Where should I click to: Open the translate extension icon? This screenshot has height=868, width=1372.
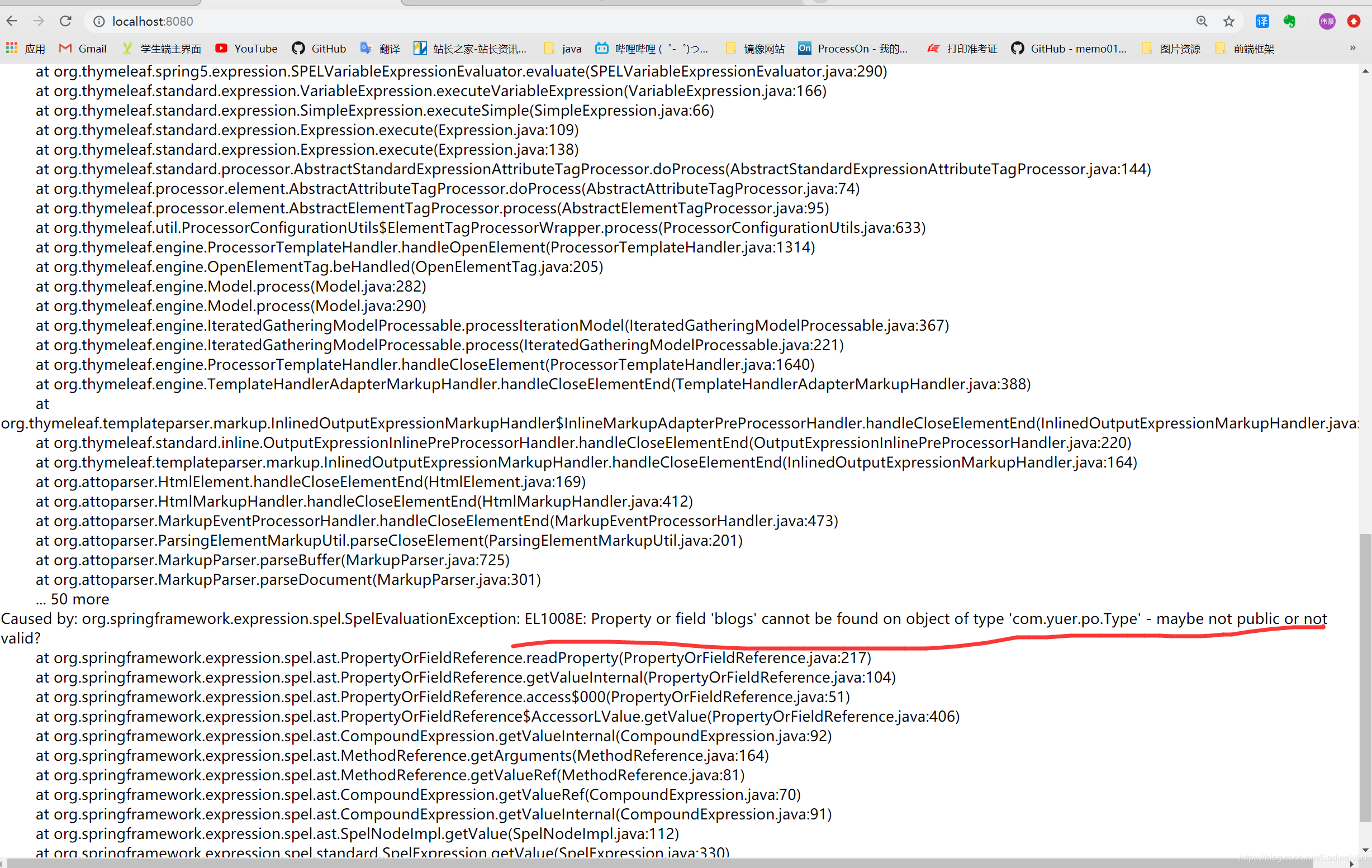[1262, 21]
